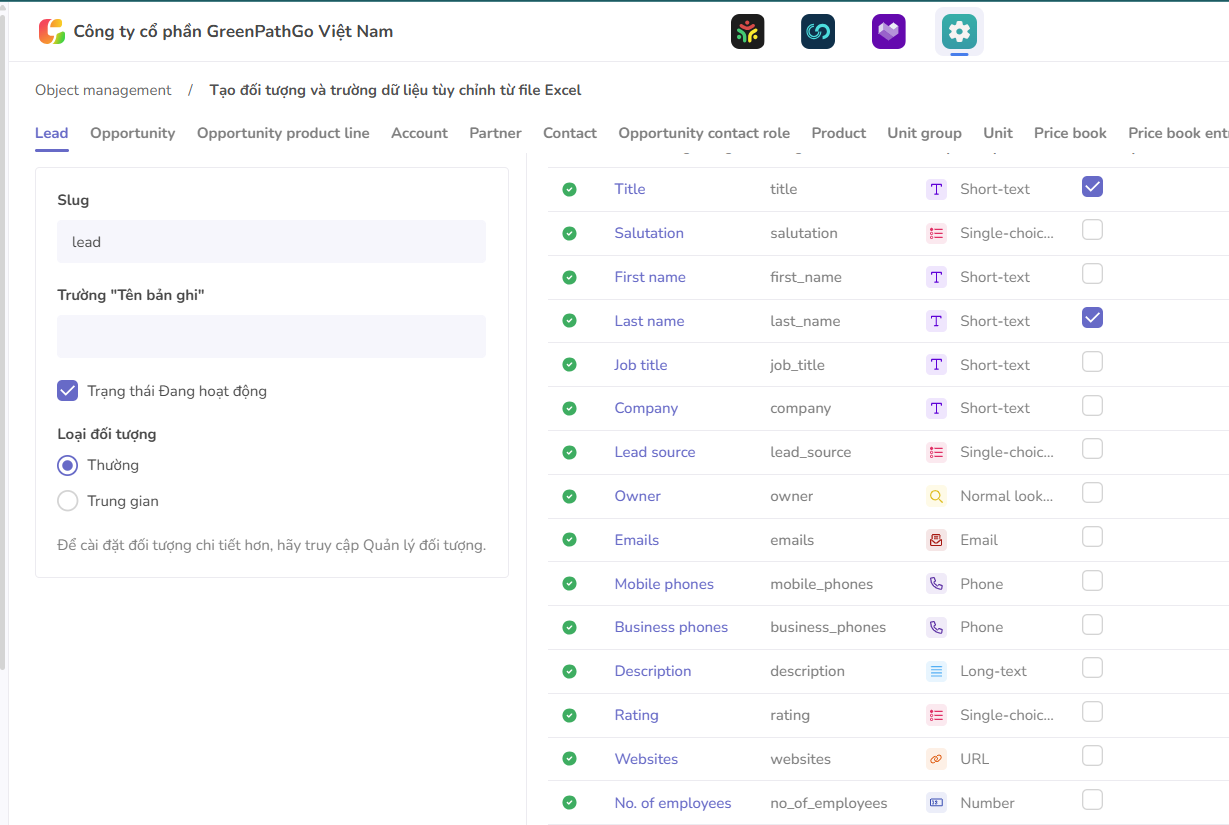The height and width of the screenshot is (825, 1229).
Task: Check the Description row checkbox
Action: [1093, 668]
